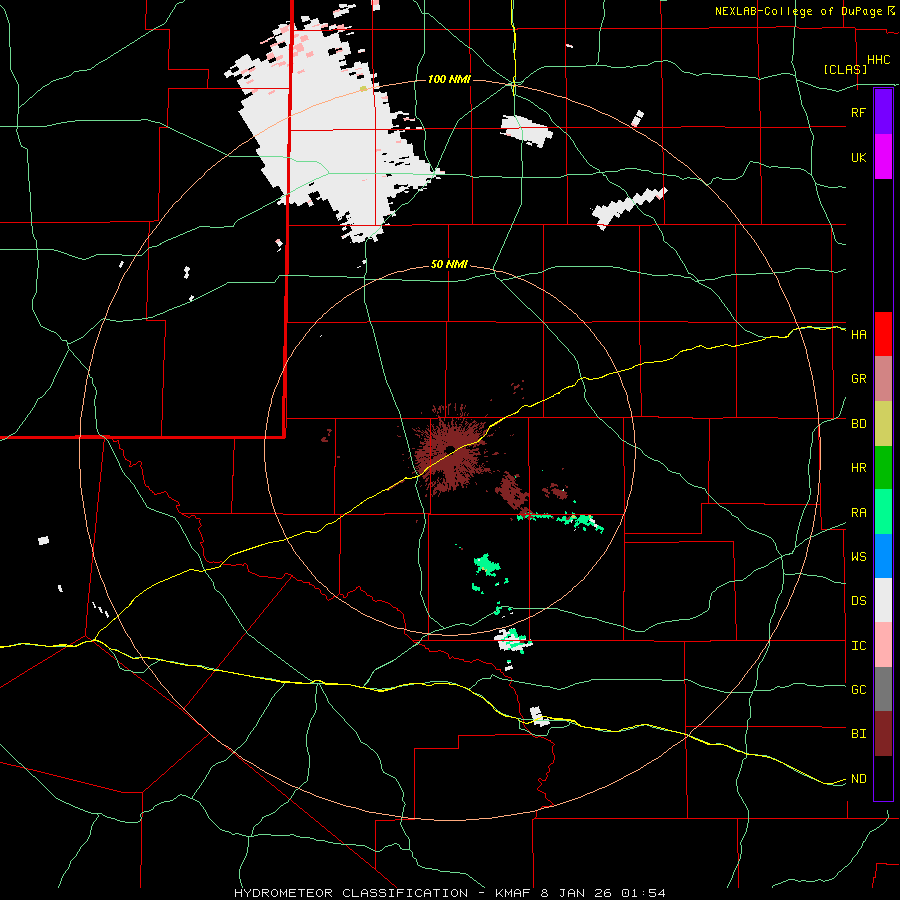This screenshot has width=900, height=900.
Task: Click the 'HA' legend label
Action: (858, 335)
